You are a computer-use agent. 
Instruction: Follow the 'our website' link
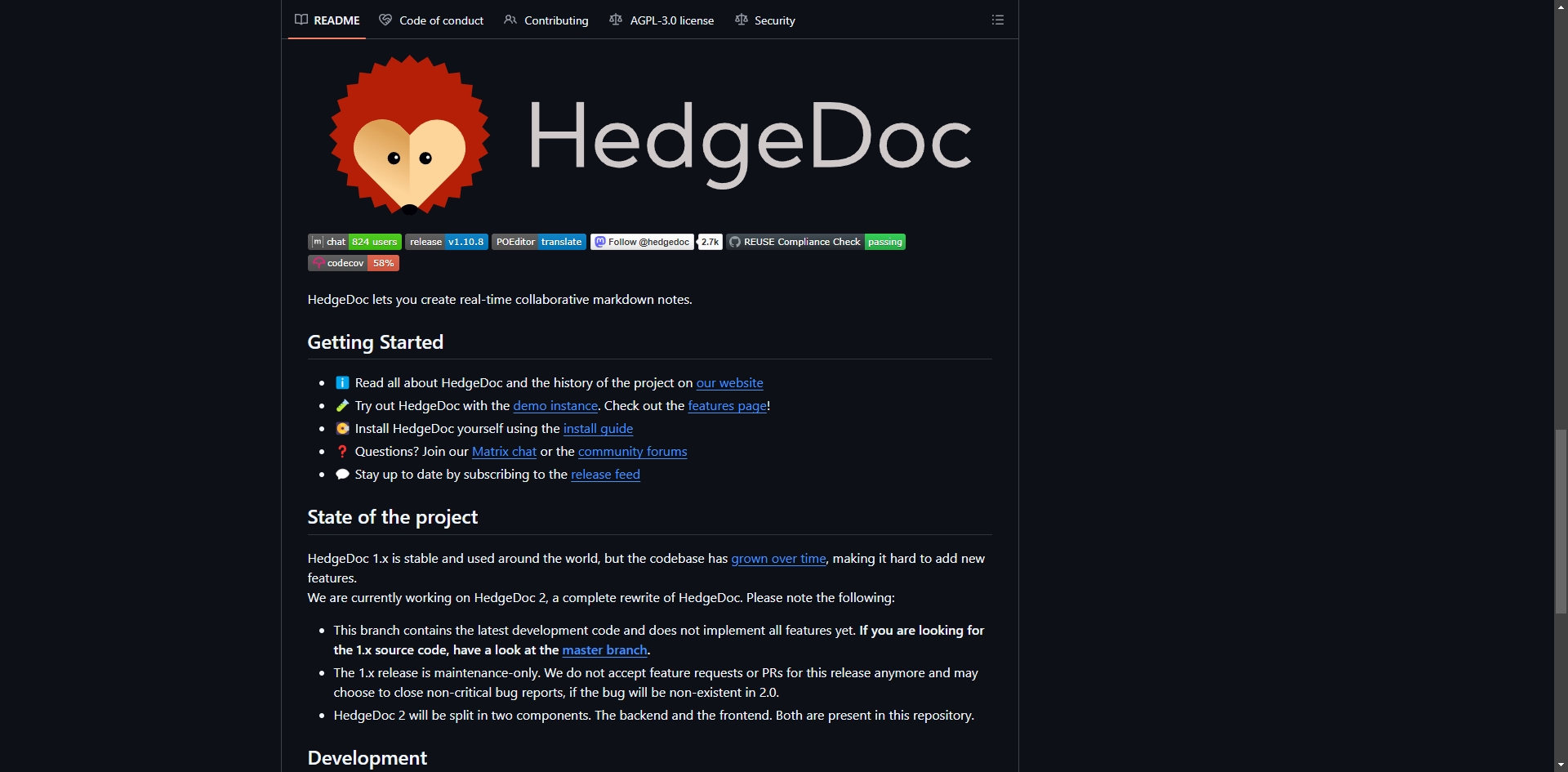point(729,383)
